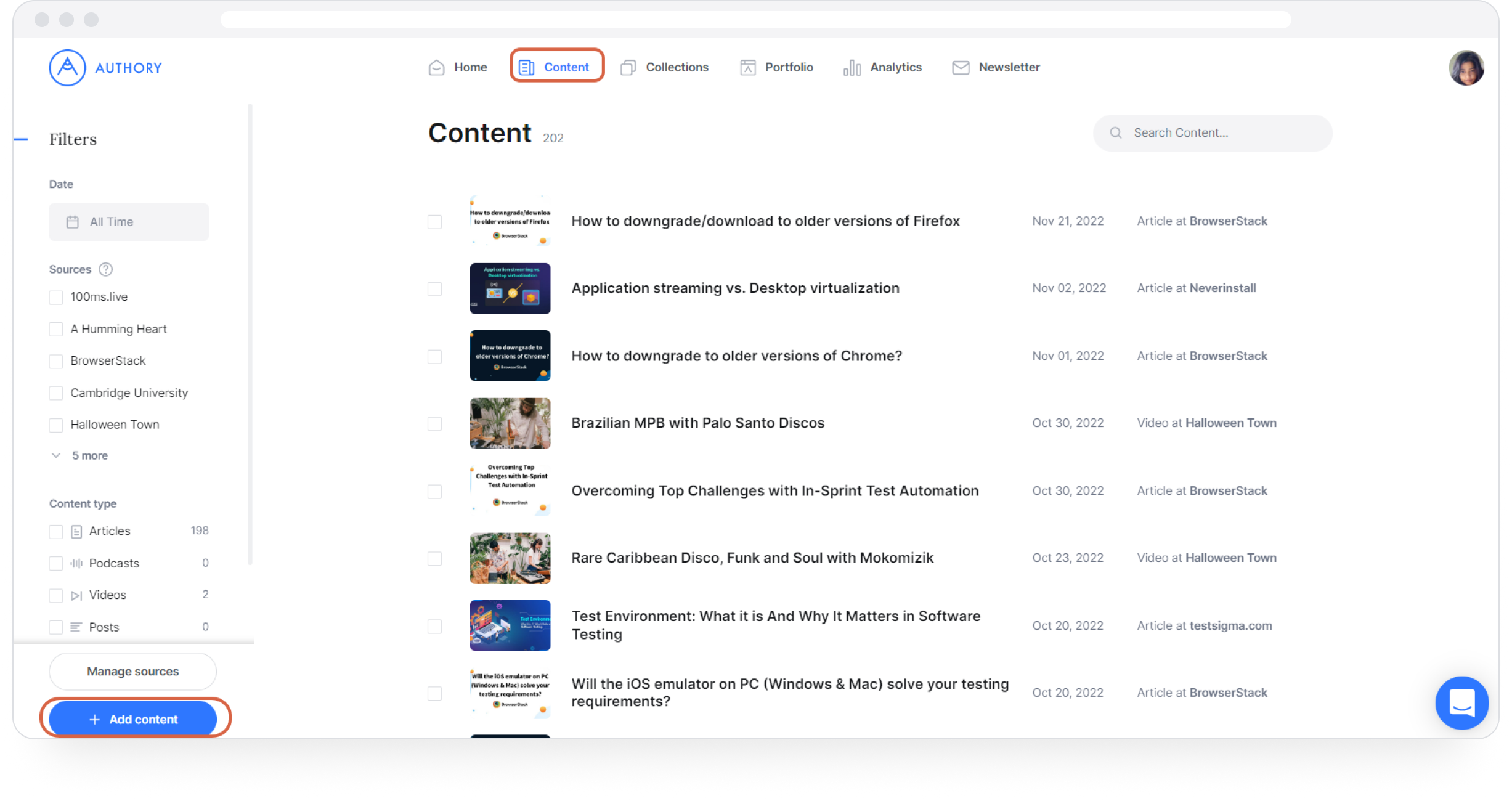Viewport: 1512px width, 801px height.
Task: Open the Application streaming article thumbnail
Action: point(510,288)
